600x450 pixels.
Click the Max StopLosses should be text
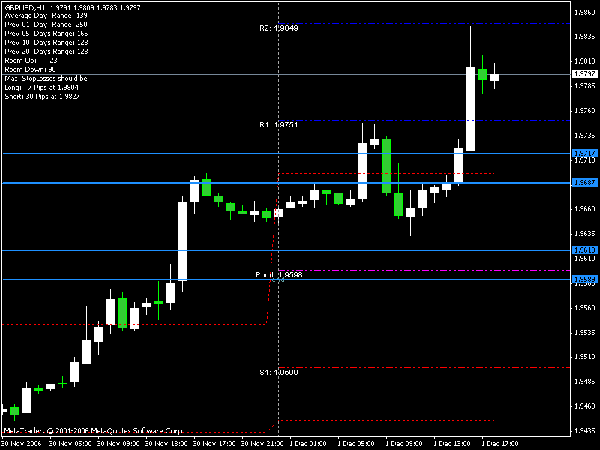(46, 78)
